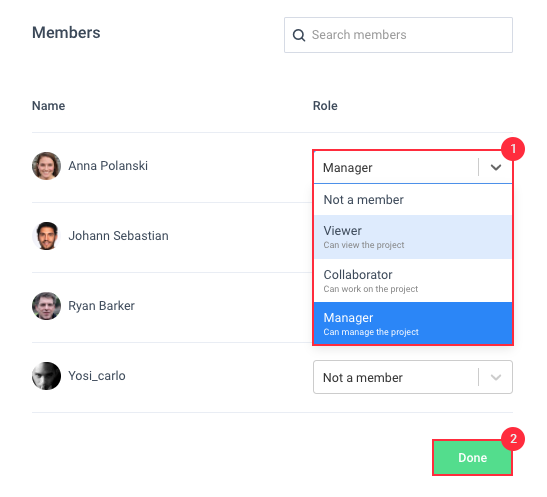Click Johann Sebastian's avatar photo
547x497 pixels.
click(46, 236)
